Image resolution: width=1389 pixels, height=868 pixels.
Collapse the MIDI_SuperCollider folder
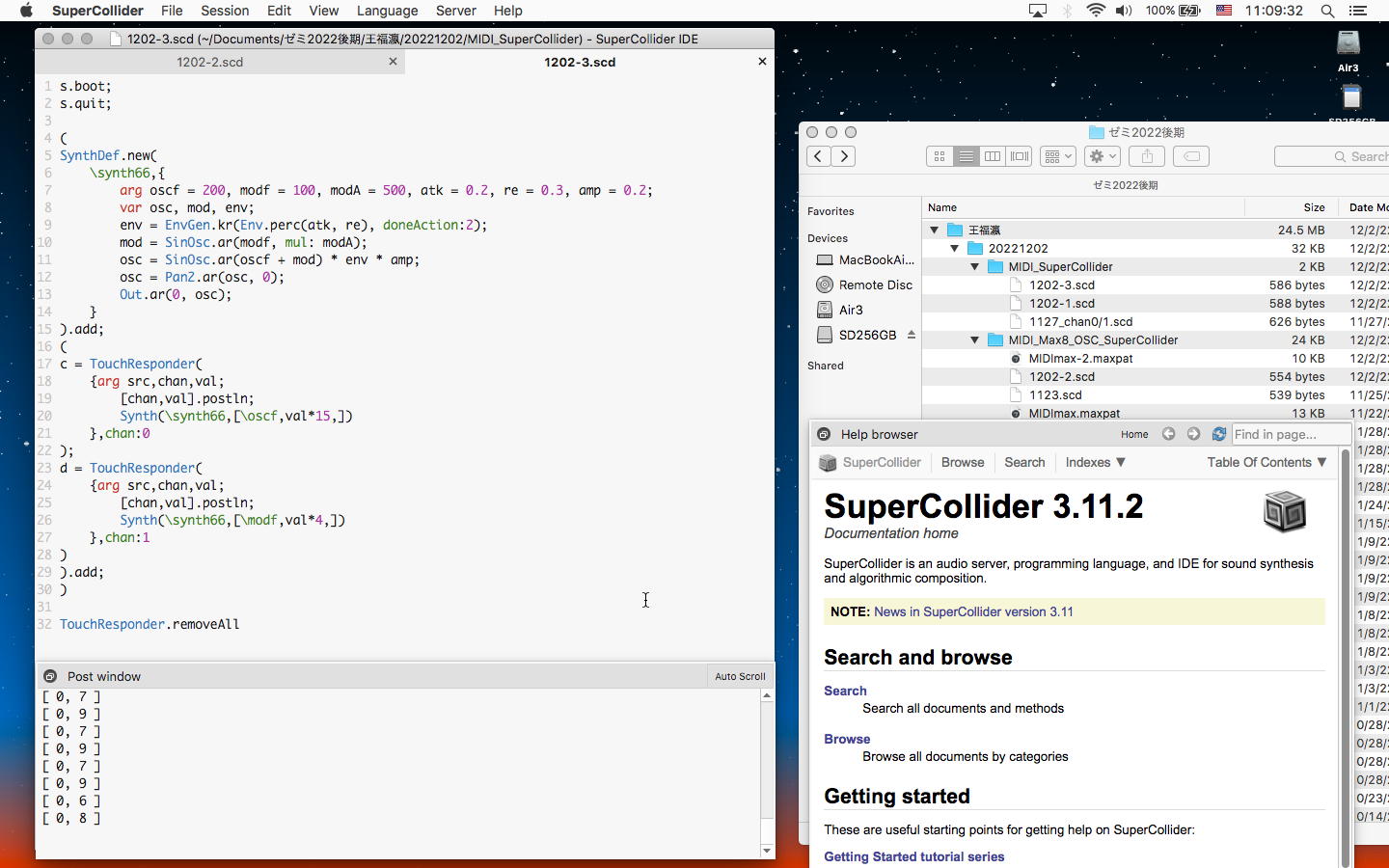tap(975, 267)
